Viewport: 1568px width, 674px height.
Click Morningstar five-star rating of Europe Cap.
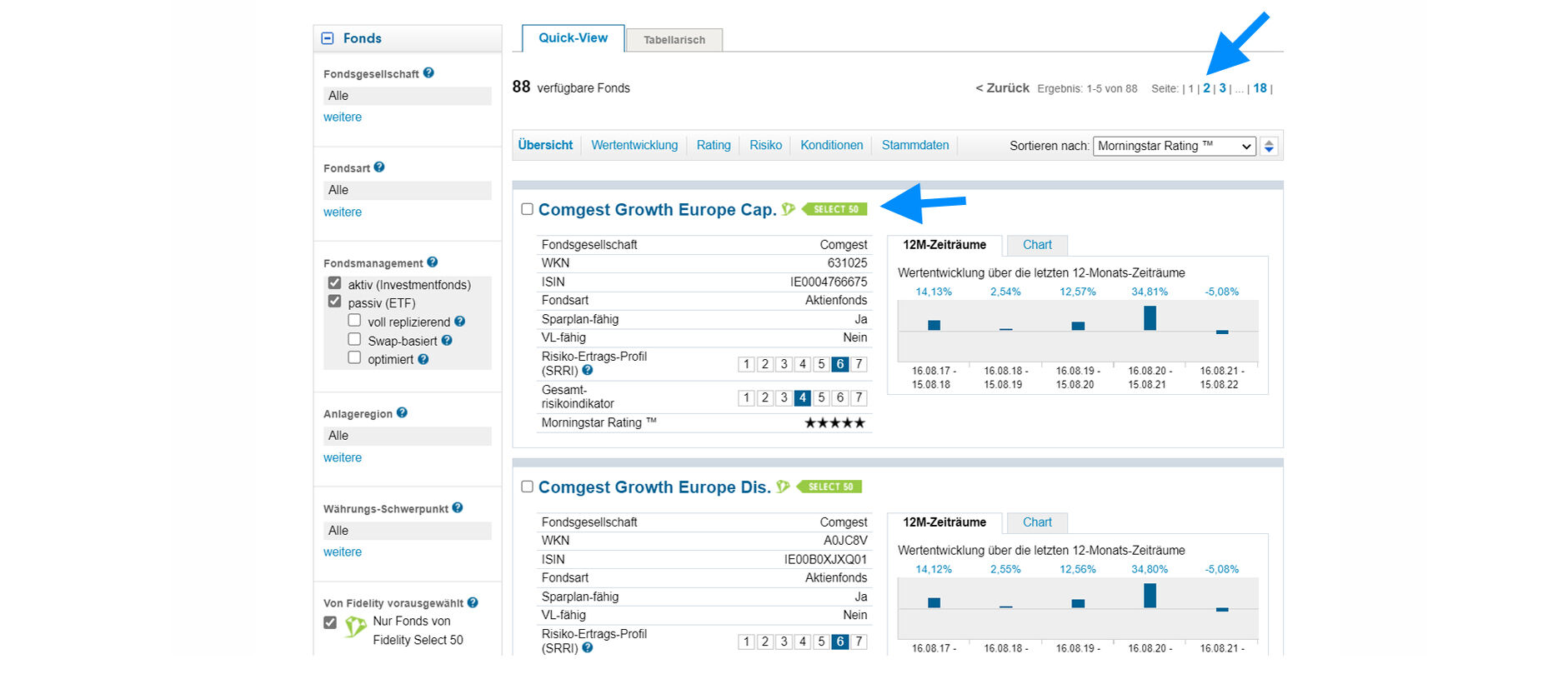click(x=834, y=423)
